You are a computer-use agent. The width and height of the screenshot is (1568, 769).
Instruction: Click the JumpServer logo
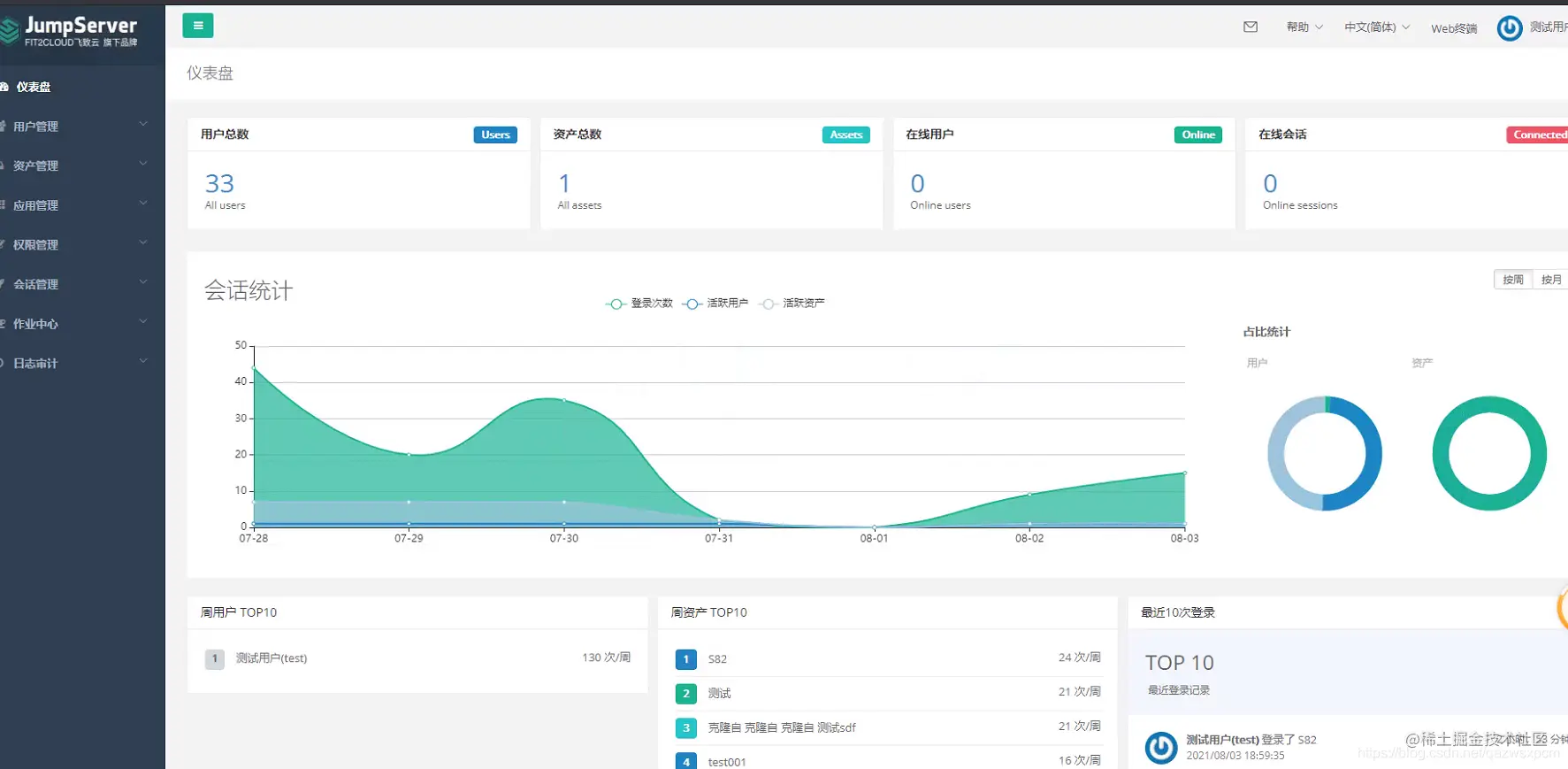point(71,31)
